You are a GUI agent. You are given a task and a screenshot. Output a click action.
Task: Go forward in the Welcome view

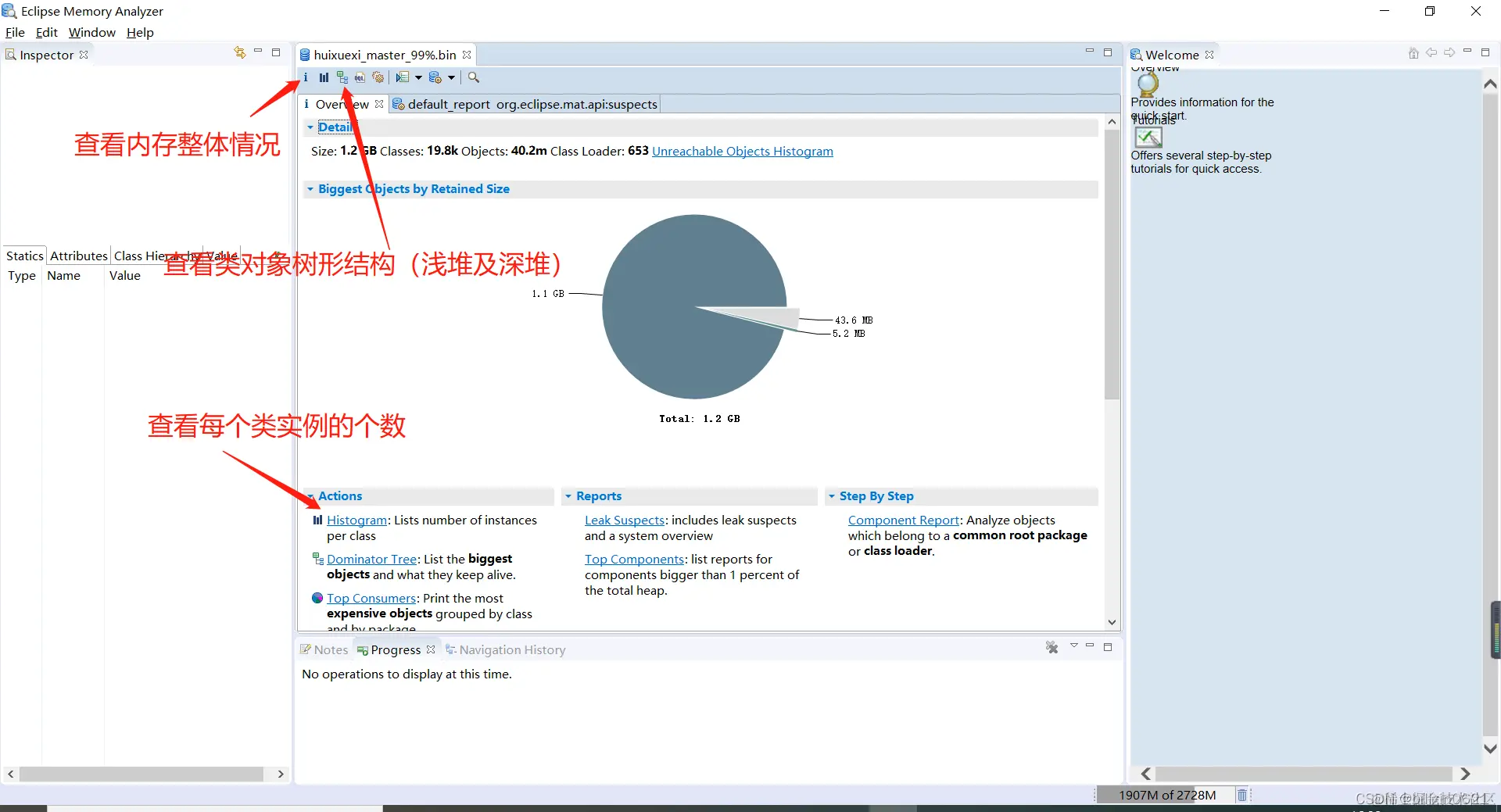click(1449, 52)
